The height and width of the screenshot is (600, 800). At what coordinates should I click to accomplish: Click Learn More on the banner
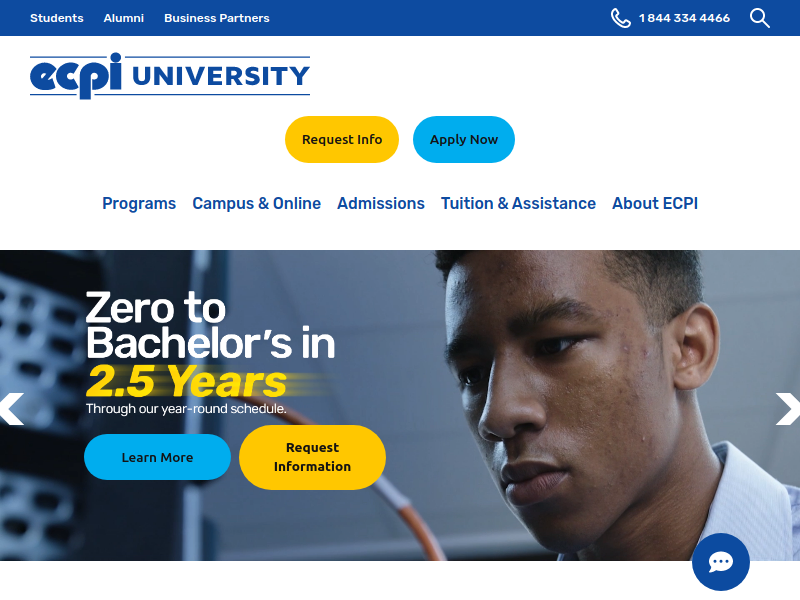click(x=157, y=457)
